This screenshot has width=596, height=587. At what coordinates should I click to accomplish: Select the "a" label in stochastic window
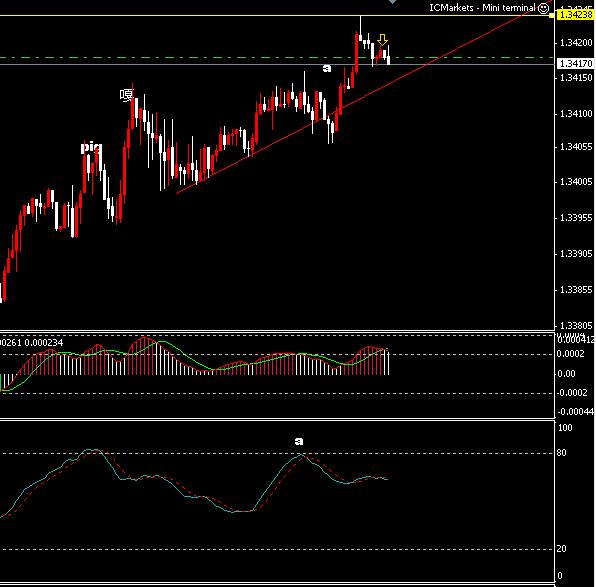point(299,441)
